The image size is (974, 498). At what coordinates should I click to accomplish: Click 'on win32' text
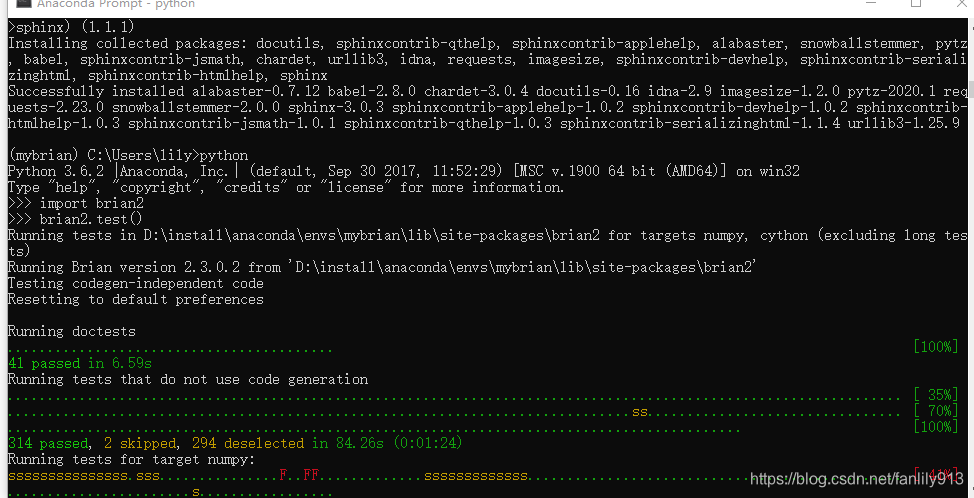768,171
